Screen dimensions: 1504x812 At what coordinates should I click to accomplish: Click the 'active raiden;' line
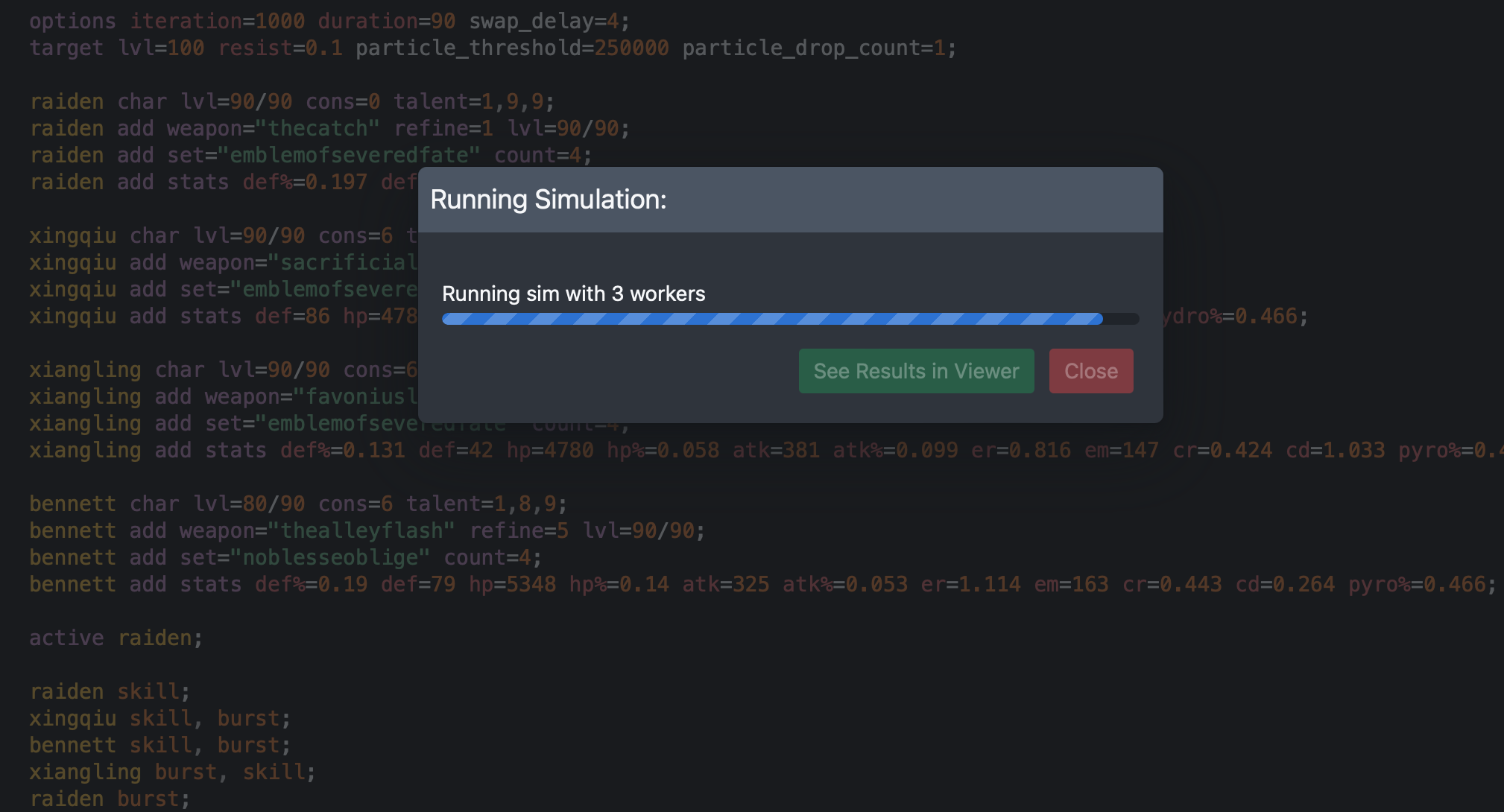(x=116, y=638)
